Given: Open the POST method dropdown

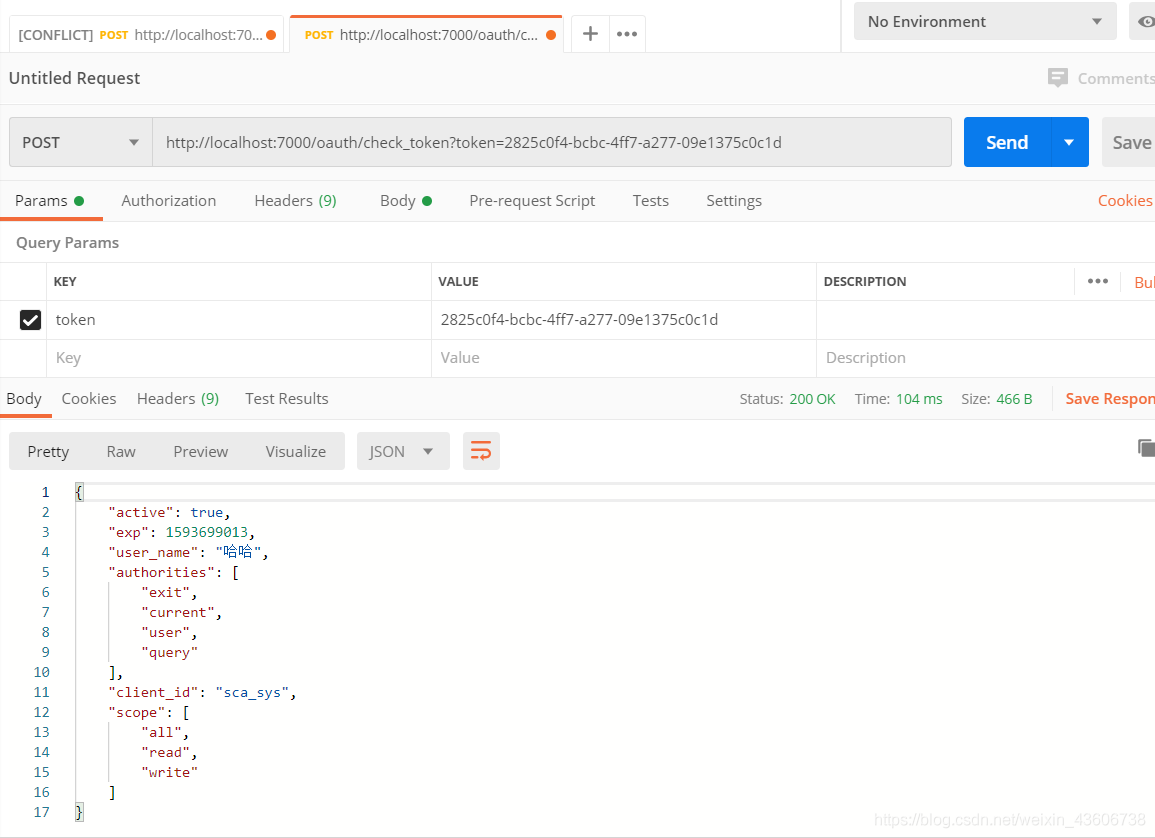Looking at the screenshot, I should pos(80,142).
